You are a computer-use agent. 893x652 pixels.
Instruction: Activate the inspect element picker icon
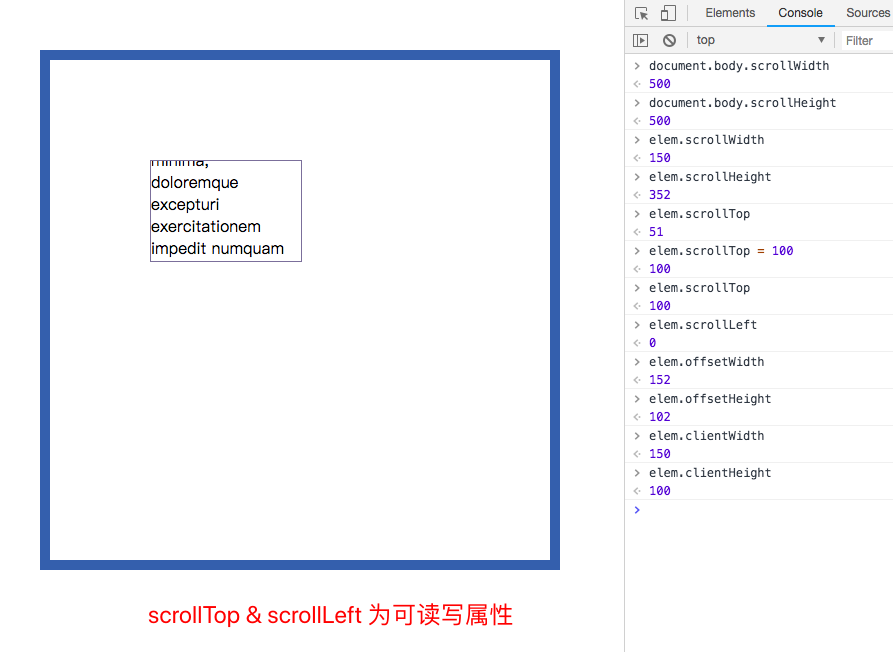click(642, 13)
